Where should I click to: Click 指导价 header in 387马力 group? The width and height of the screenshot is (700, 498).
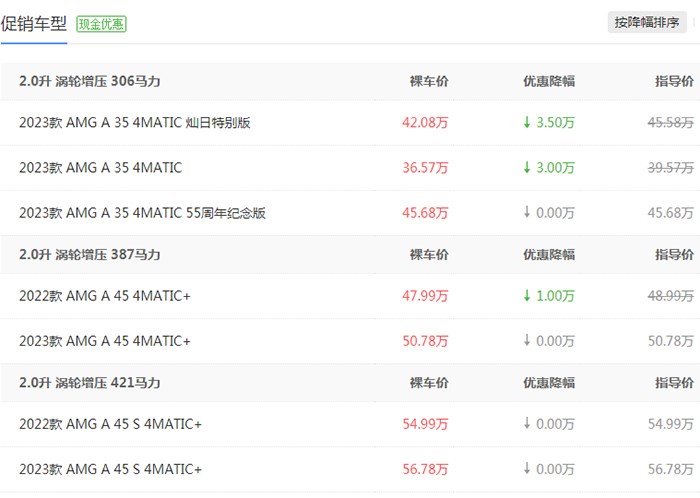[x=674, y=254]
